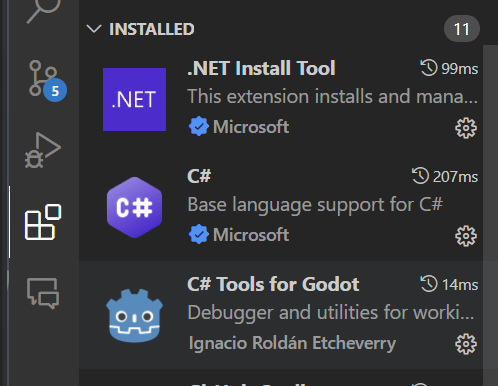Viewport: 498px width, 386px height.
Task: Open the .NET Install Tool extension title
Action: click(x=261, y=68)
